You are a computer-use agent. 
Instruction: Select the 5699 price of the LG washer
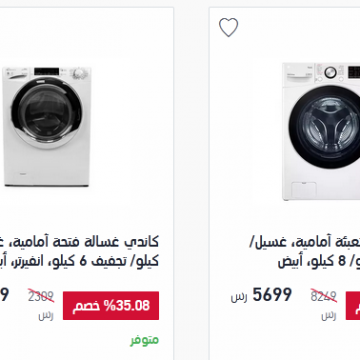point(272,295)
